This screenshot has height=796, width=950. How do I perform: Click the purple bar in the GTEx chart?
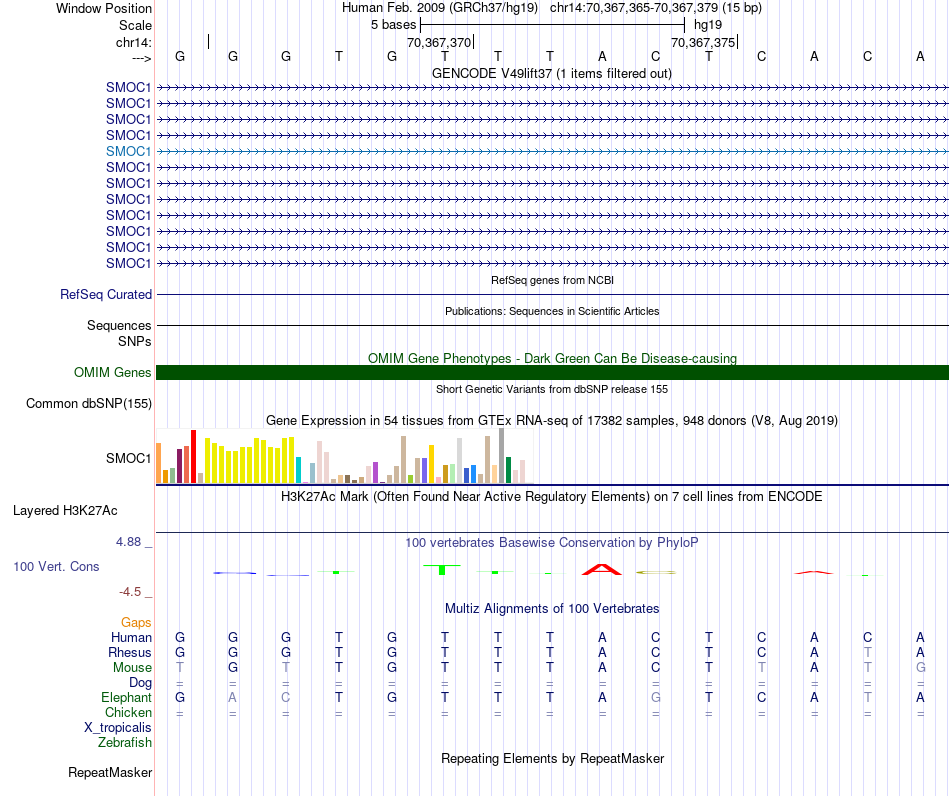coord(375,473)
